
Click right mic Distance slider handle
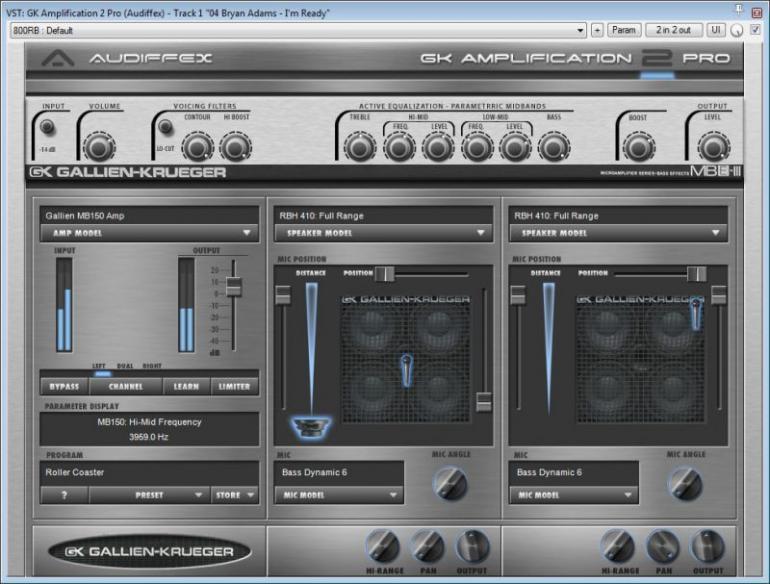click(518, 295)
